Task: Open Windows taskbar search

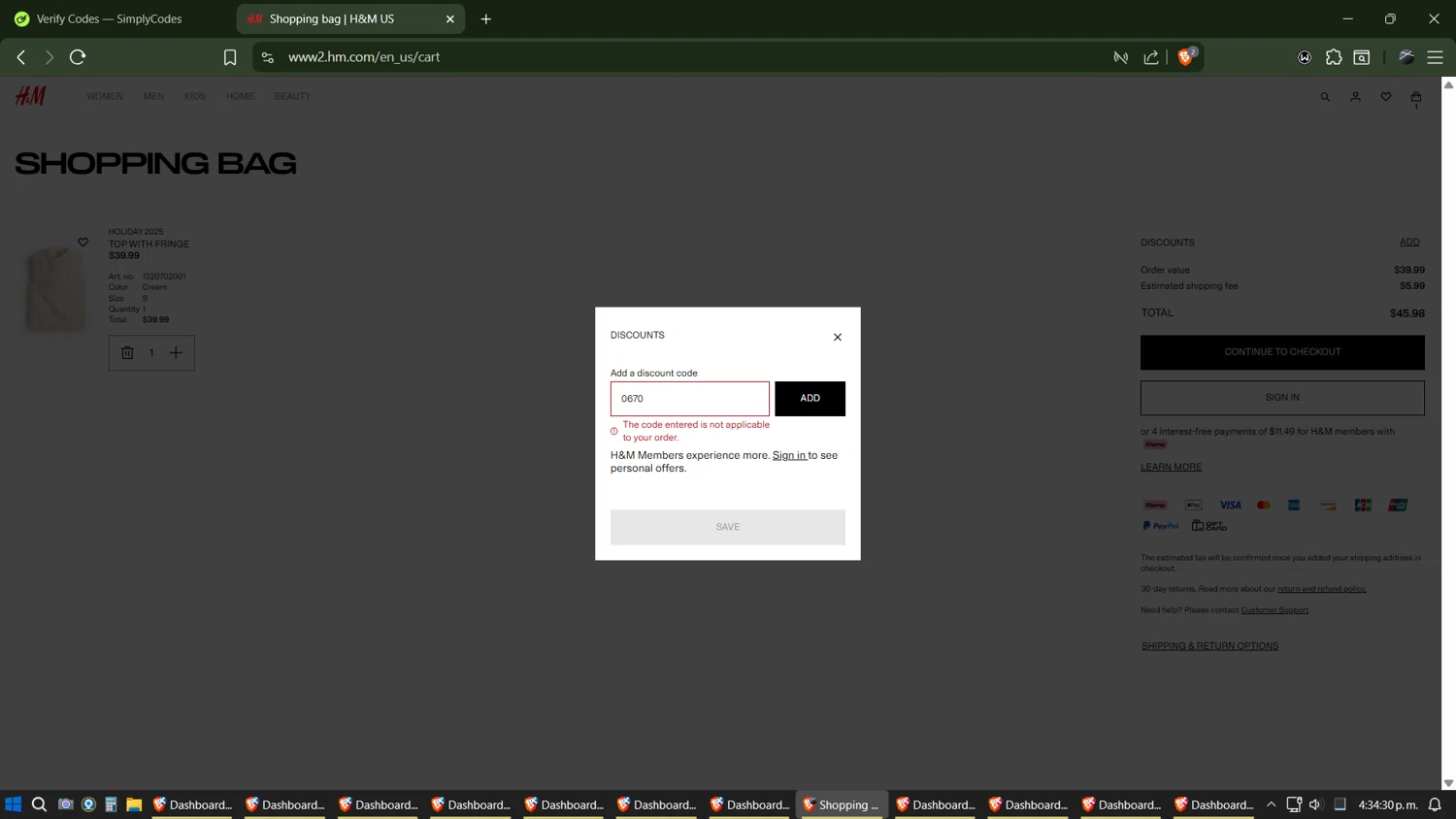Action: 39,804
